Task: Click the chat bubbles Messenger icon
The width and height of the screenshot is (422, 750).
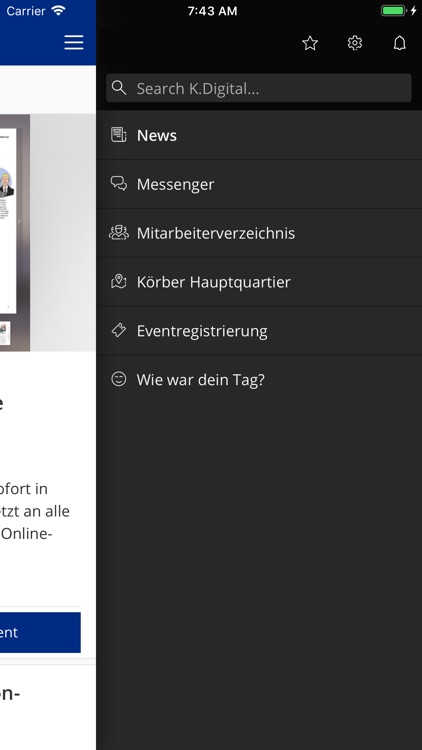Action: click(x=119, y=184)
